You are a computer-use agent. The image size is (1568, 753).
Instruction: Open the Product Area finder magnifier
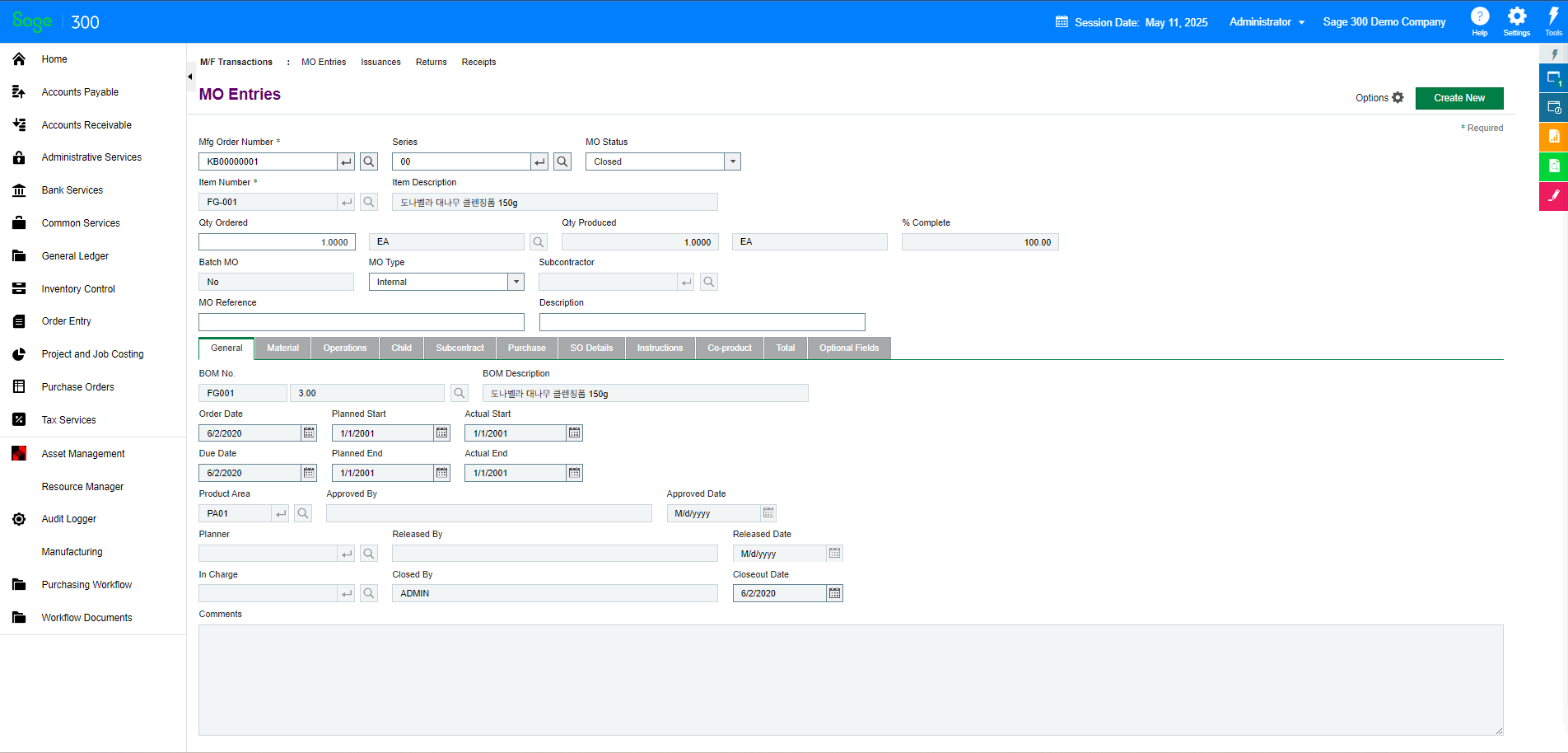pos(303,513)
